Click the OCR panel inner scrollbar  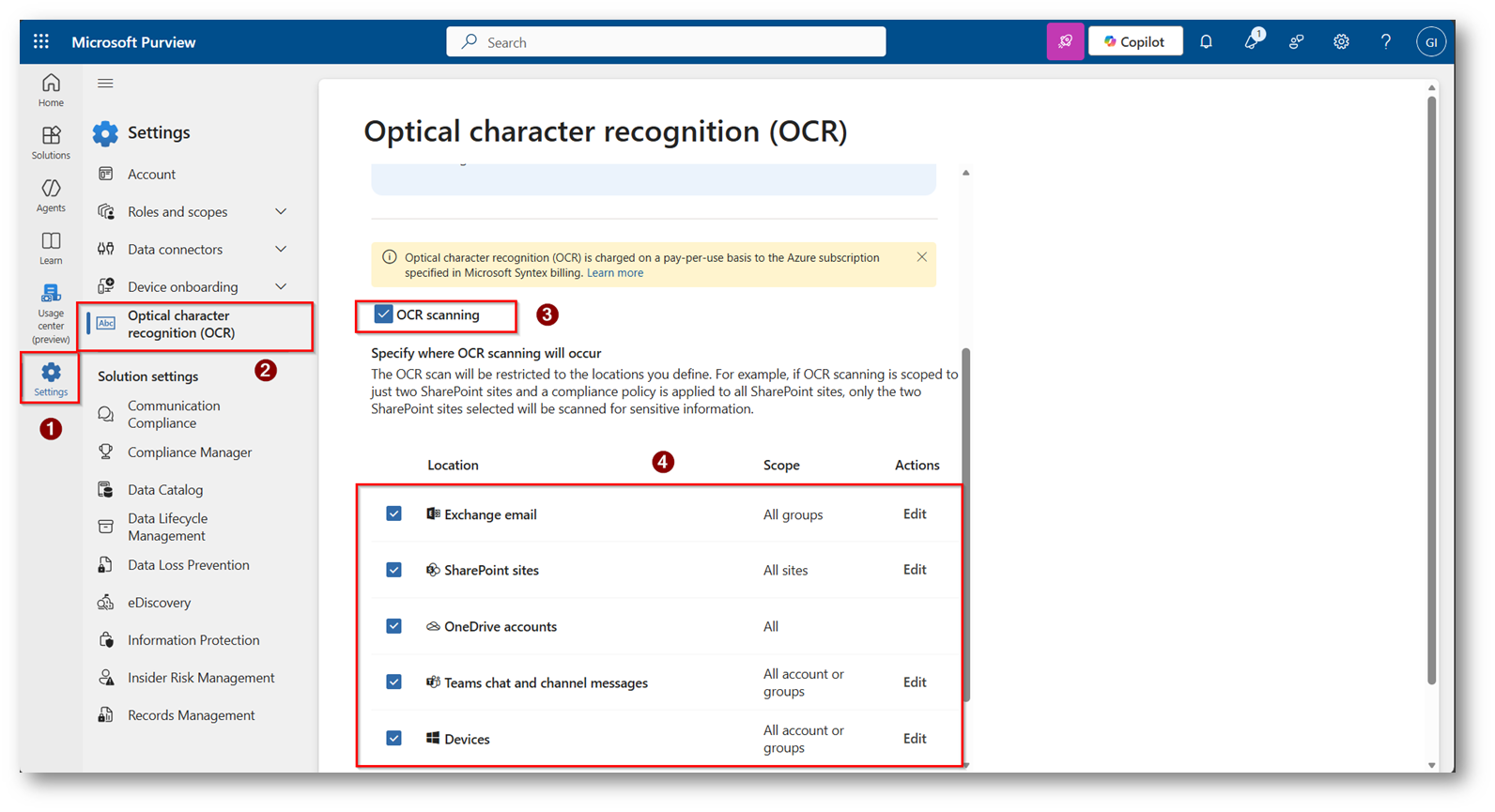966,526
